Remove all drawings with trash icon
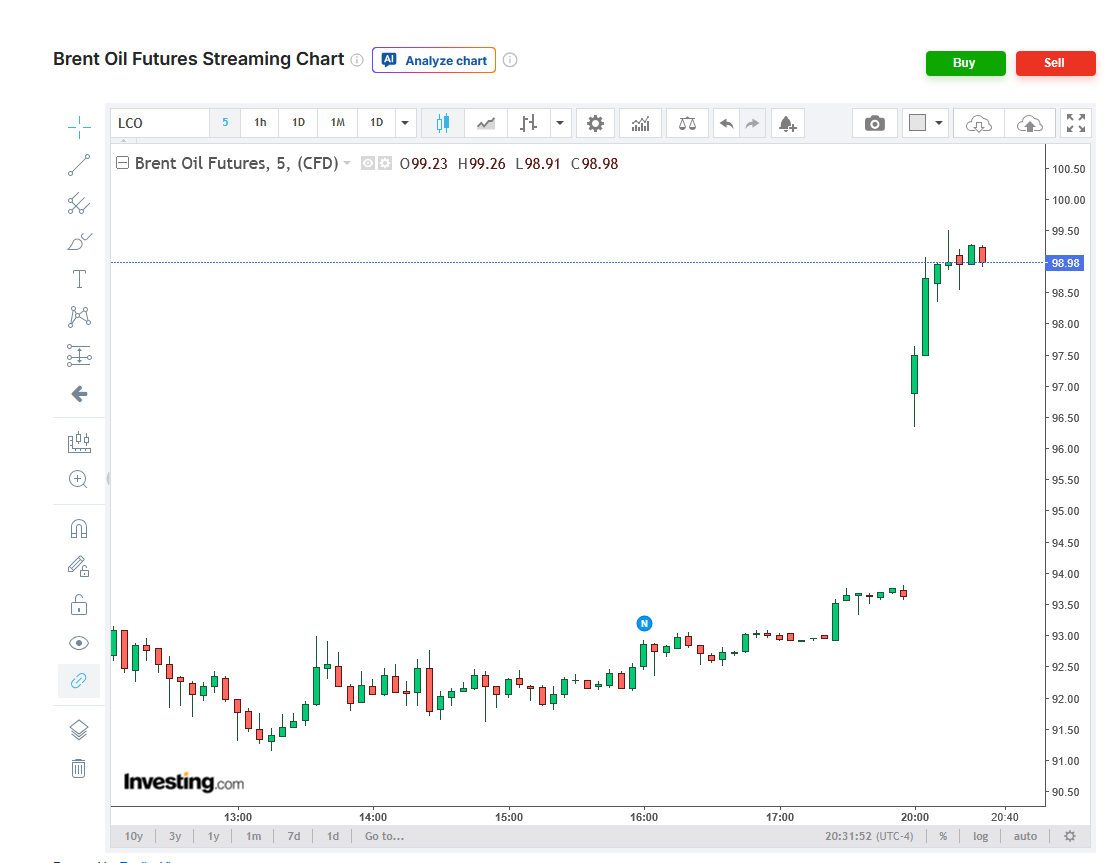The height and width of the screenshot is (863, 1108). coord(78,768)
